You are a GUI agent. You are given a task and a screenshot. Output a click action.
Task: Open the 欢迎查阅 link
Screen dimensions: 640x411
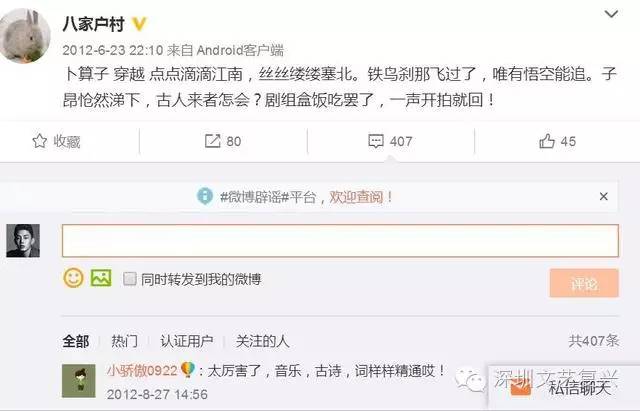(356, 197)
